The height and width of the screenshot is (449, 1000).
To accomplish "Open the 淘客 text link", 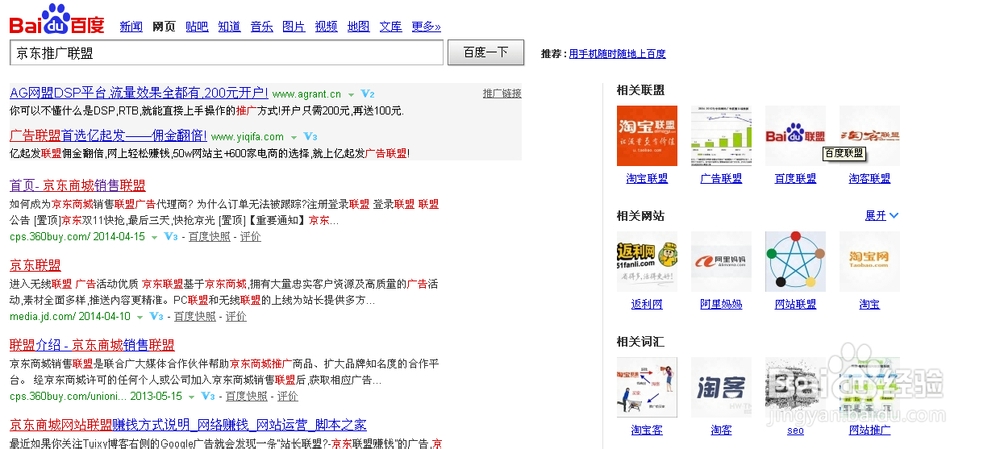I will (721, 431).
